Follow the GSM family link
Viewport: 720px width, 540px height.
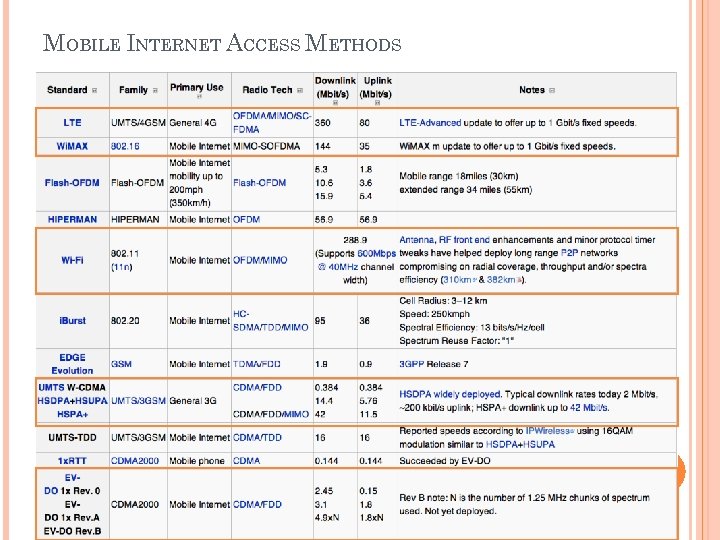(x=121, y=364)
